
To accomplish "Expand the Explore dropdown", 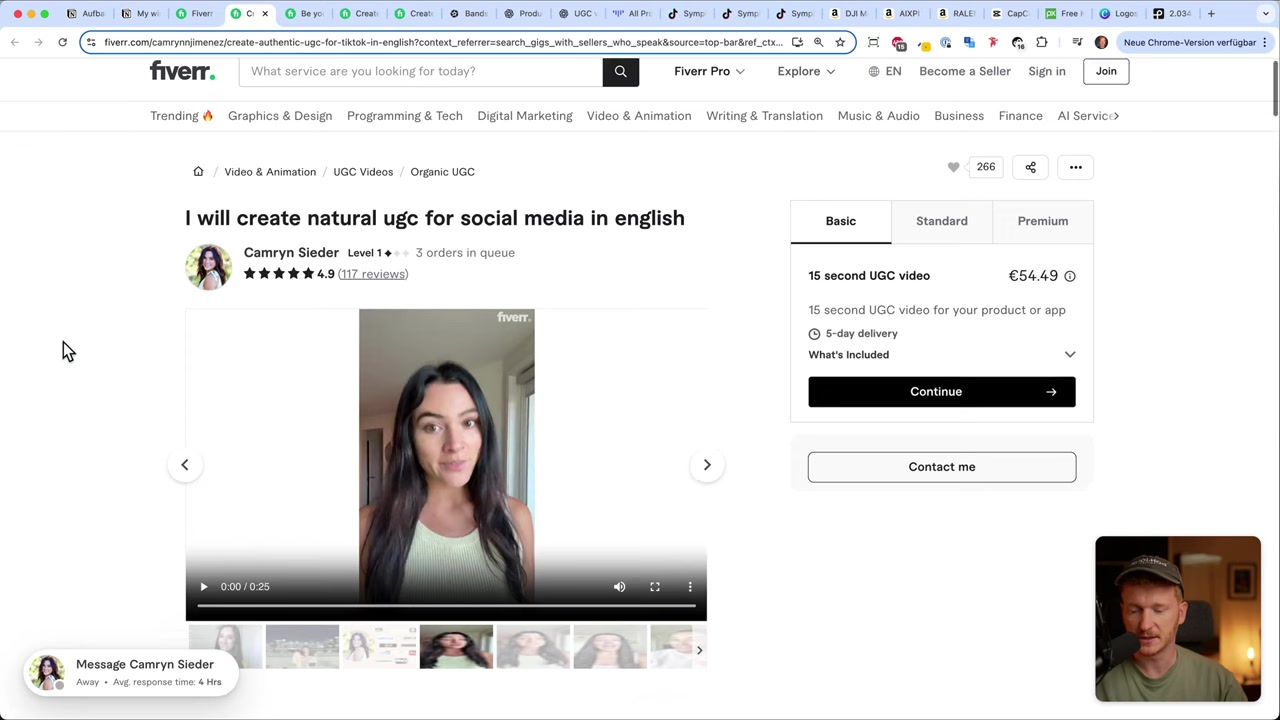I will click(806, 71).
